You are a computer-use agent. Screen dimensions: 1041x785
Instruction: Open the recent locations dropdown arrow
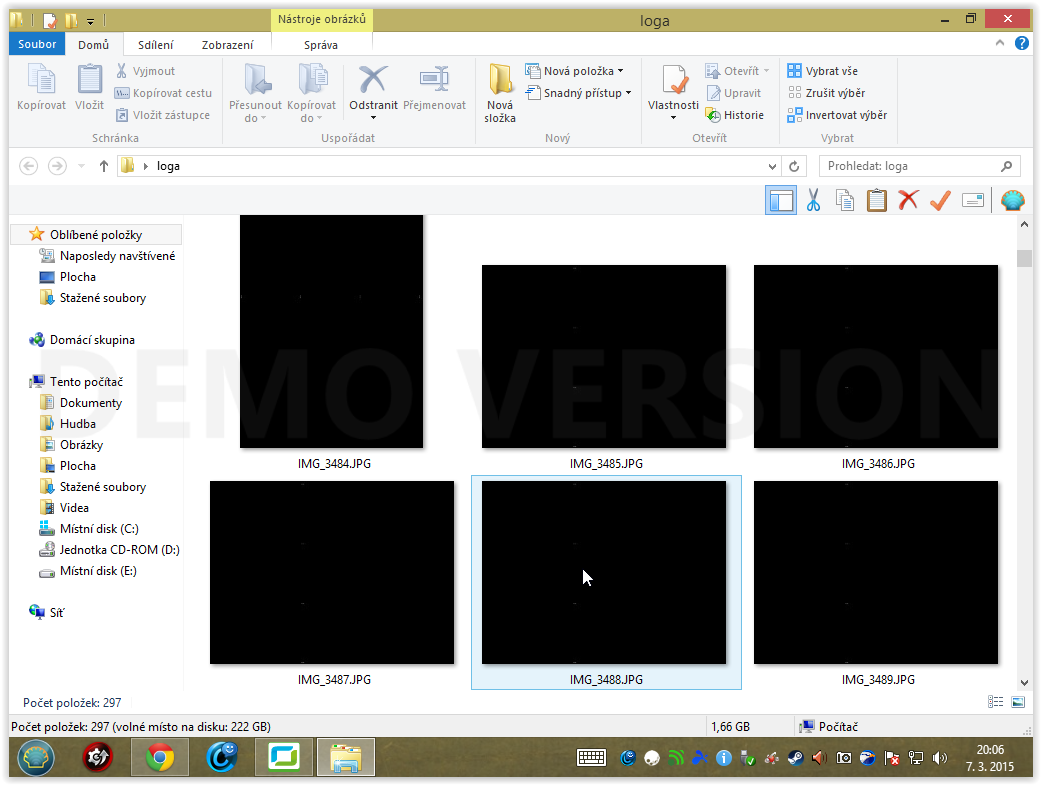(81, 166)
